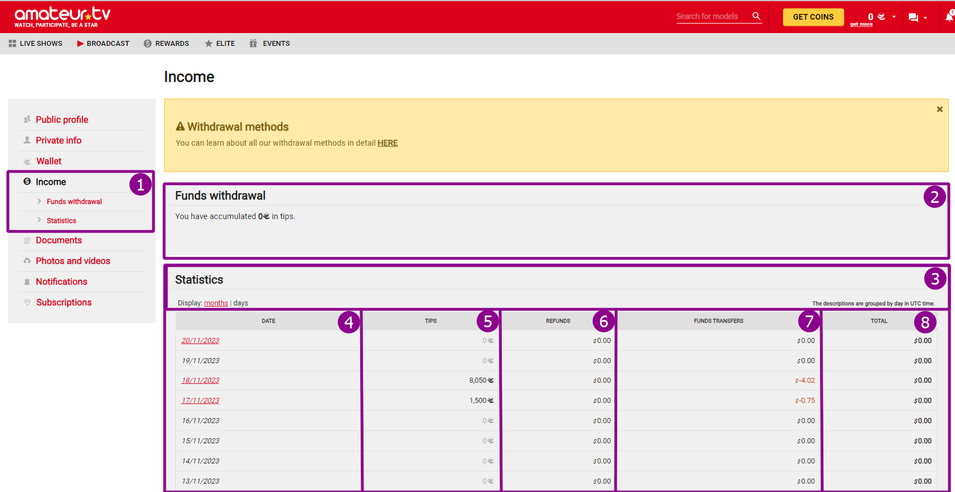Open the Broadcast menu item
This screenshot has width=955, height=492.
(x=103, y=44)
